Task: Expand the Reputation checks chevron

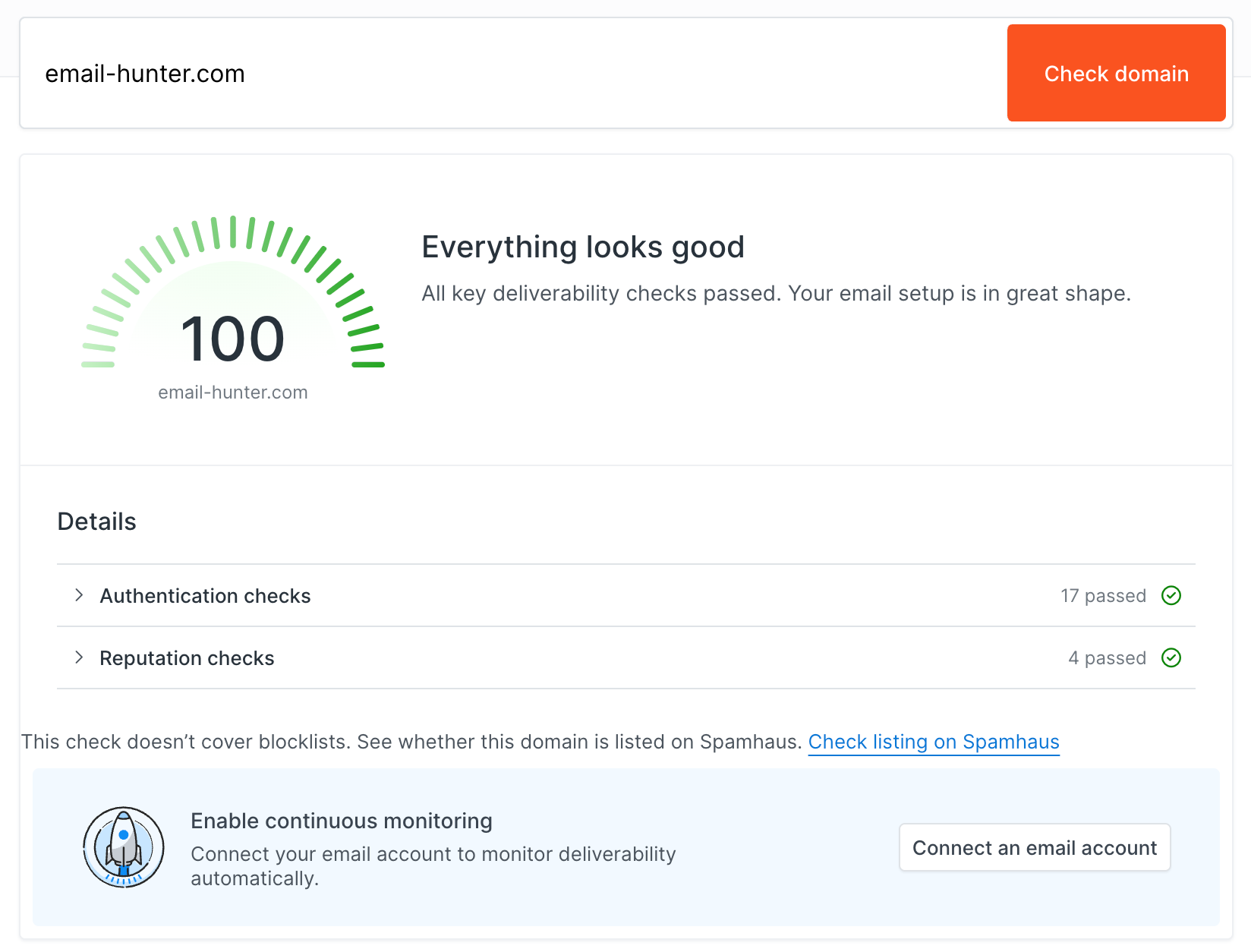Action: [x=79, y=657]
